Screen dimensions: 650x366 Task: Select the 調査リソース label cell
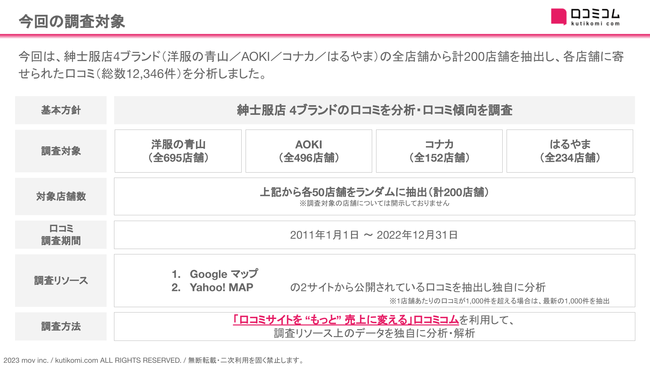(61, 281)
